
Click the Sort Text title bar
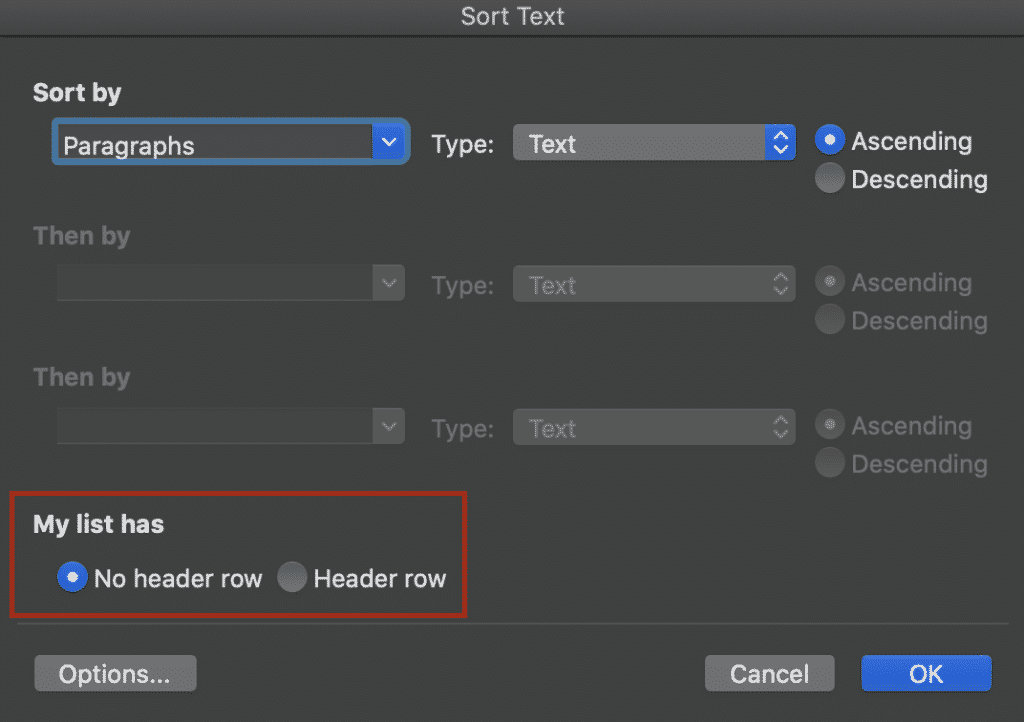tap(512, 16)
